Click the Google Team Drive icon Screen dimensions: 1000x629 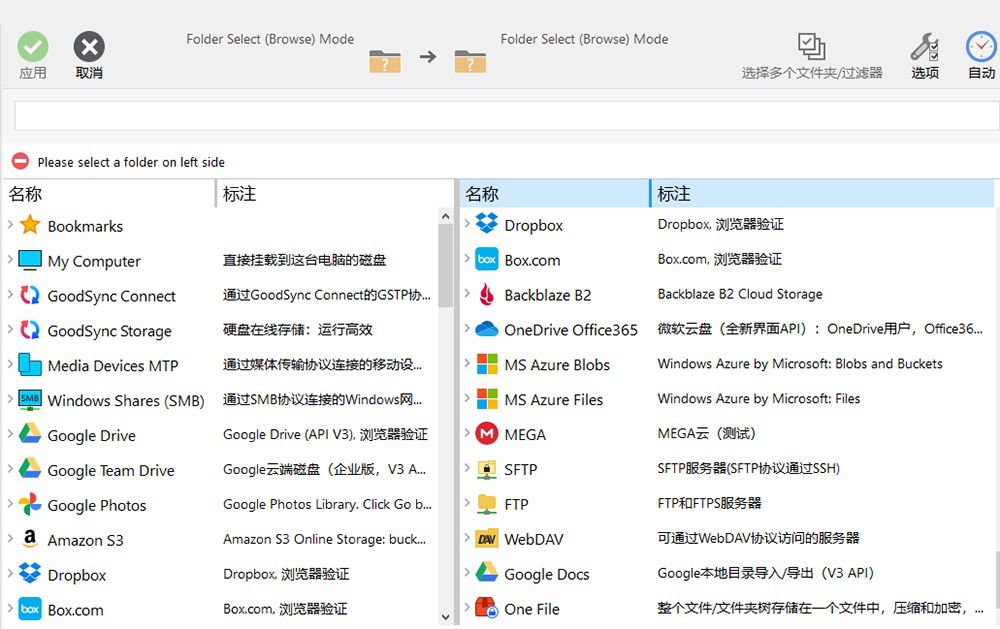tap(30, 469)
